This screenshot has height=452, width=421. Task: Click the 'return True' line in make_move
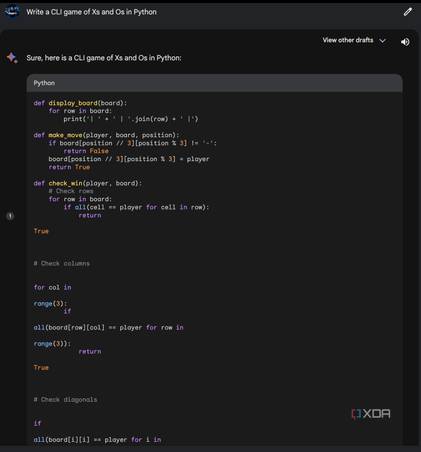69,167
